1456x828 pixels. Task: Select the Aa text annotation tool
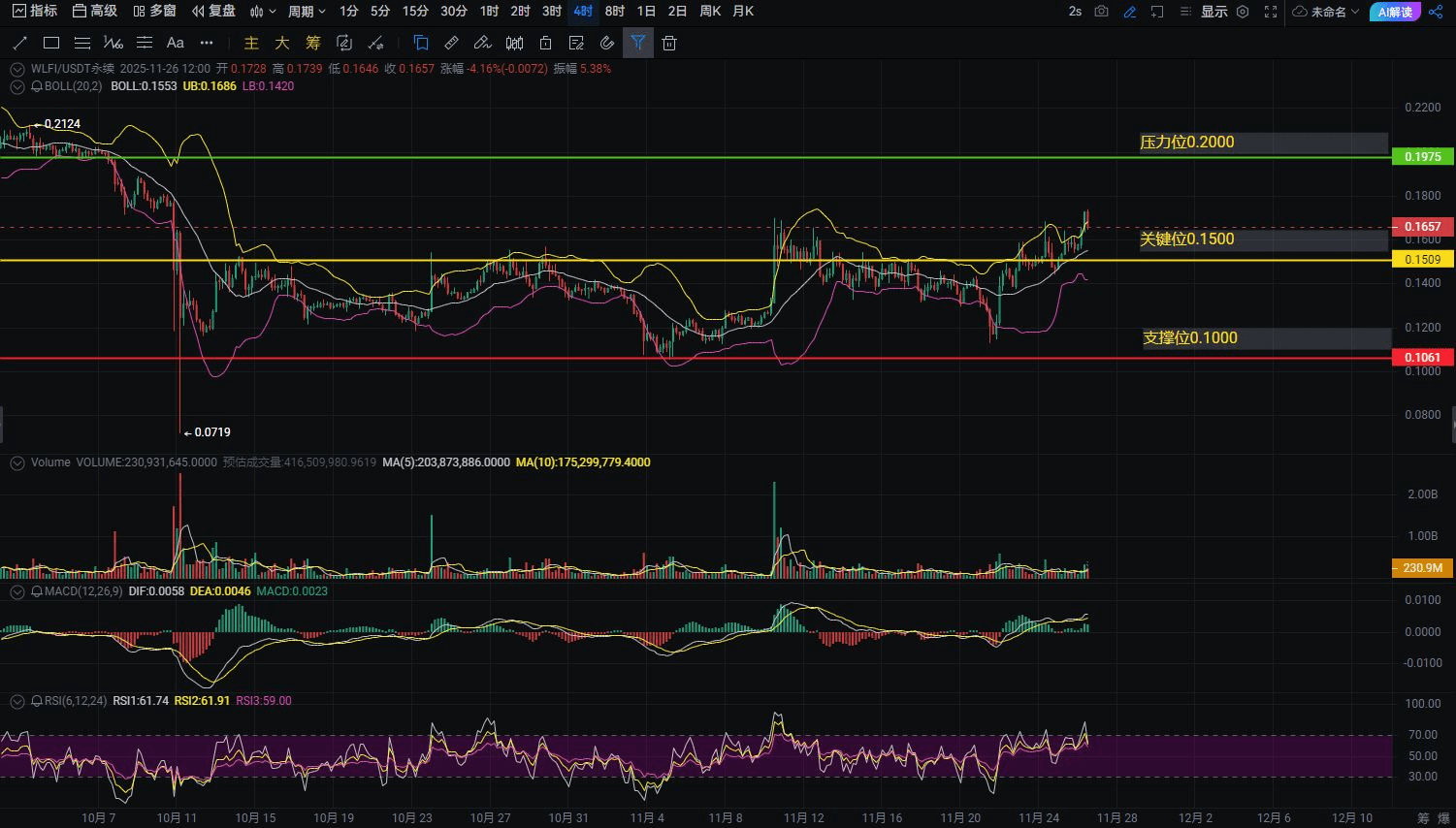coord(176,43)
